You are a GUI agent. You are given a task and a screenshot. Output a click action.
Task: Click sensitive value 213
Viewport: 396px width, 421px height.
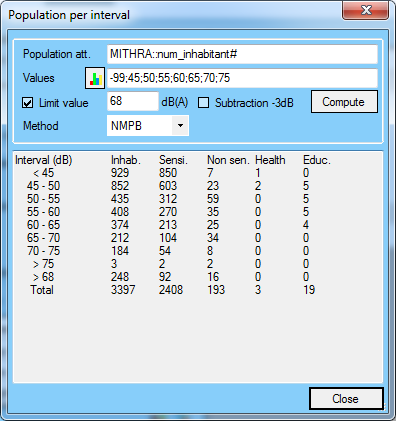tap(168, 225)
